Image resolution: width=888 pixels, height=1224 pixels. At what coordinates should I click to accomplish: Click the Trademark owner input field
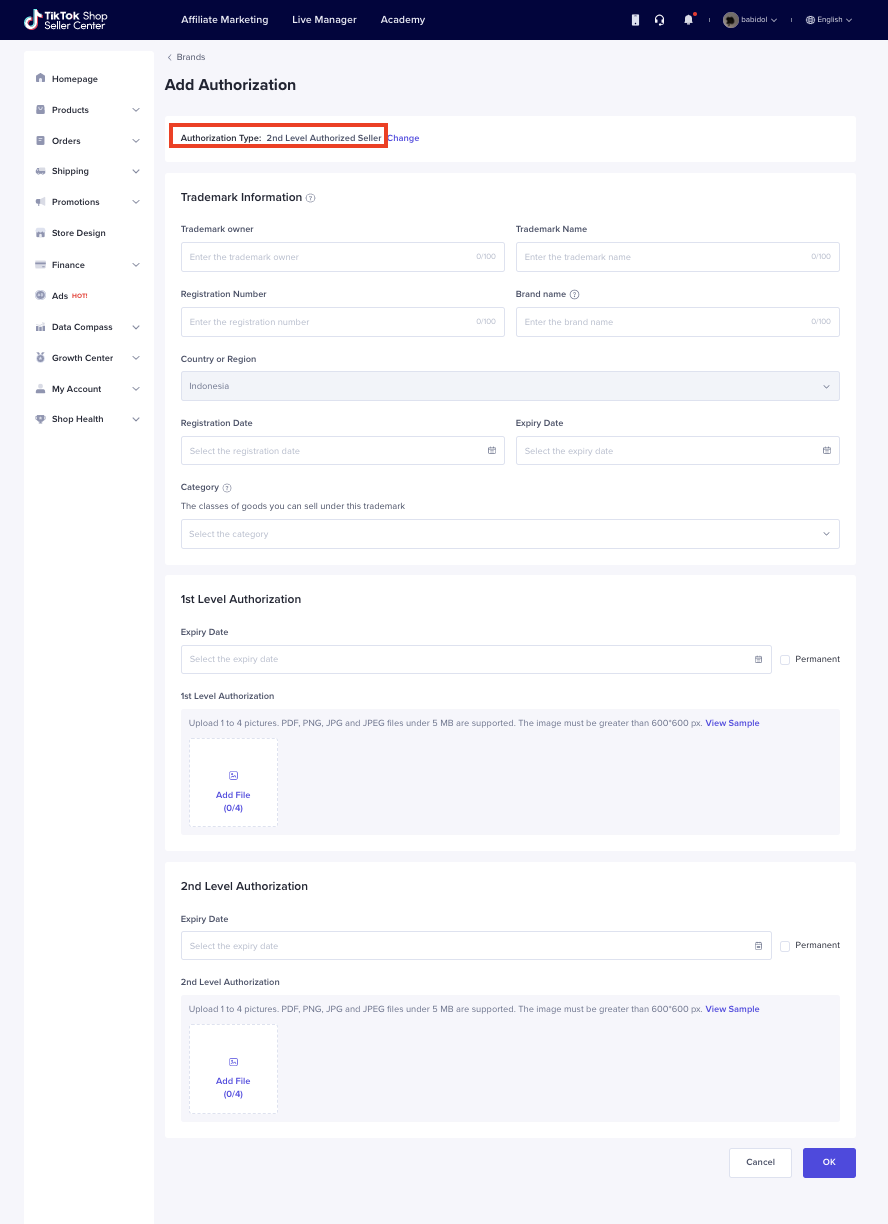tap(342, 257)
